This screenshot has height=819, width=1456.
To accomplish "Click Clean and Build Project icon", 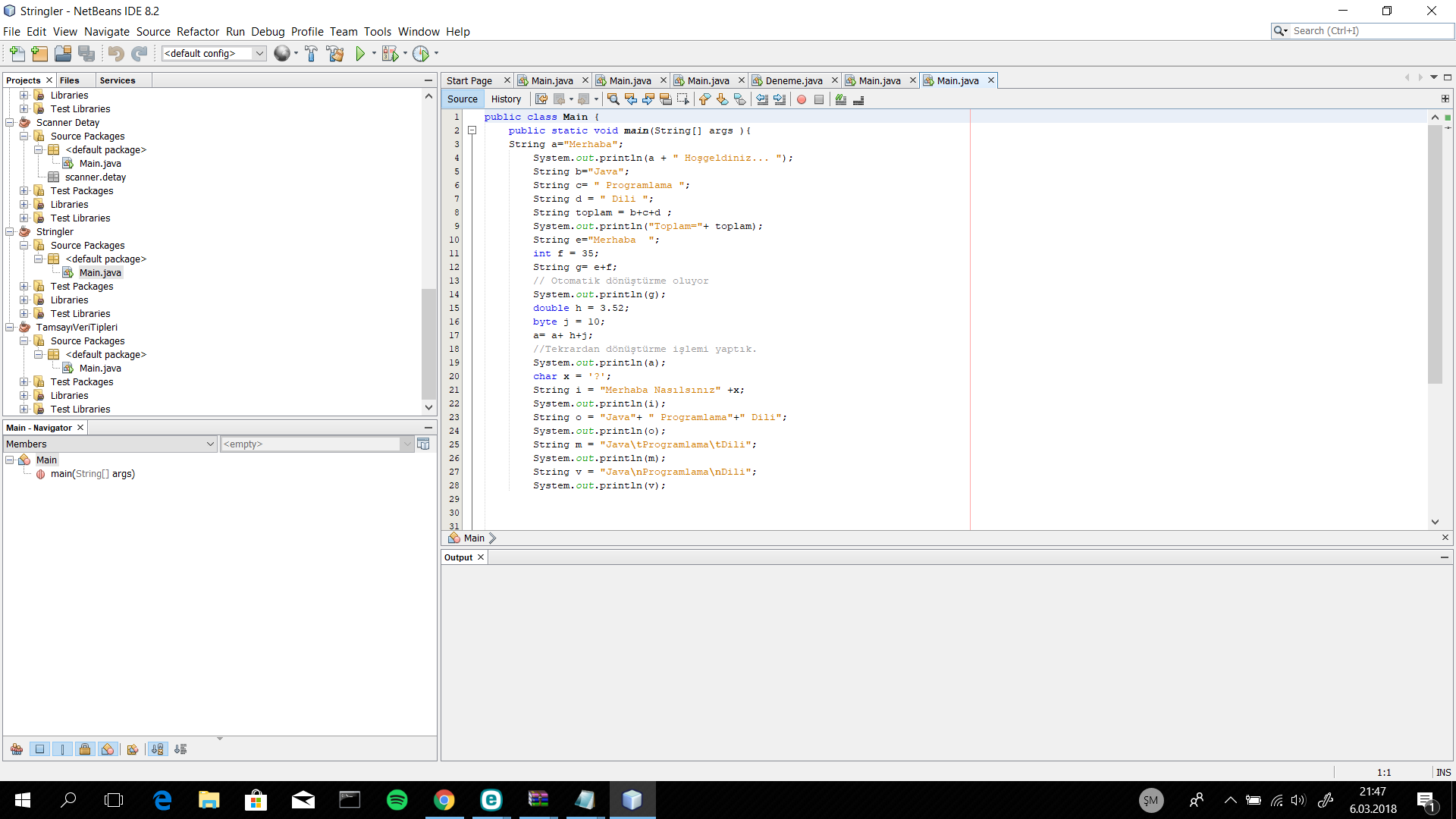I will point(334,53).
